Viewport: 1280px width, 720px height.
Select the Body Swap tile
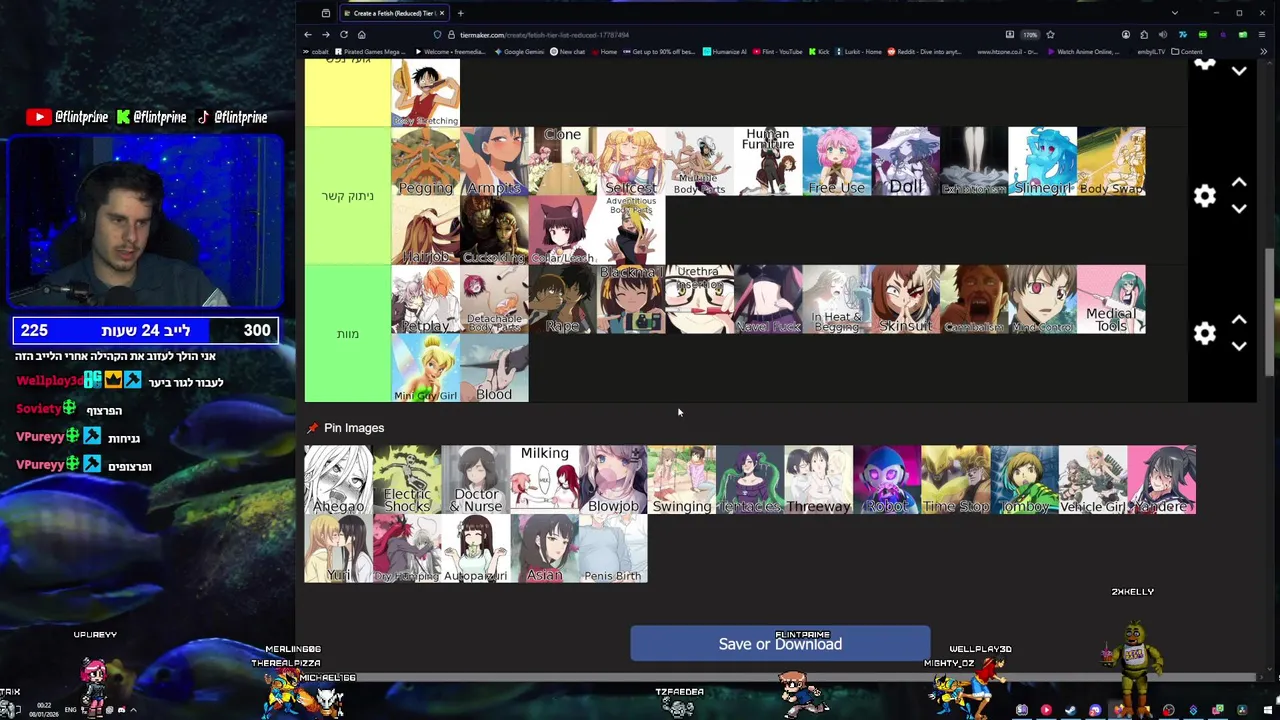1112,161
